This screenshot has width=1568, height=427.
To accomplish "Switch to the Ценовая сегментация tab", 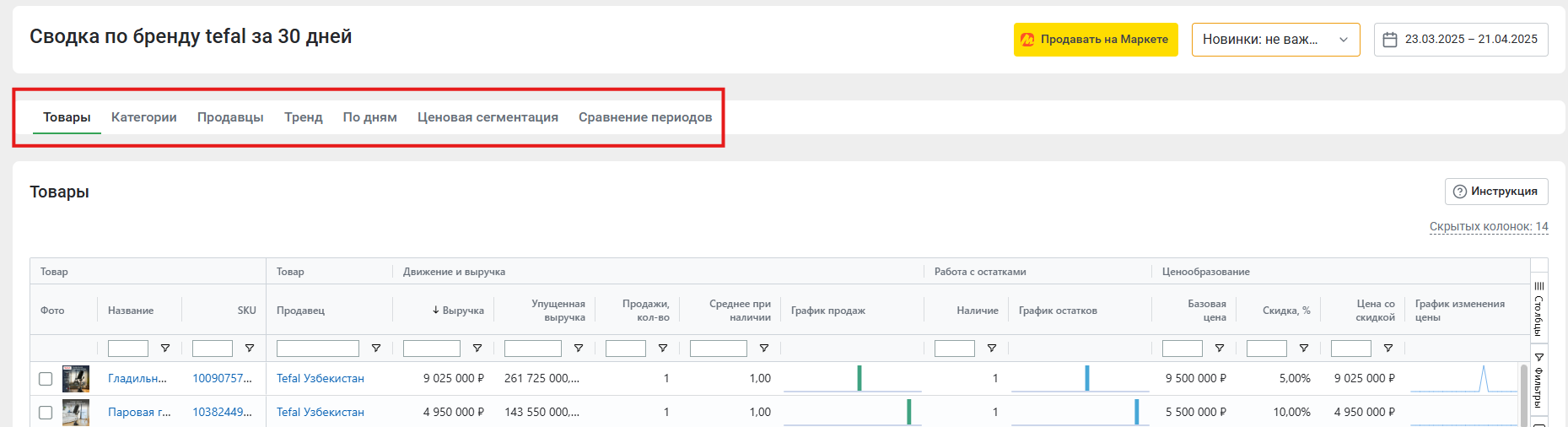I will point(488,117).
